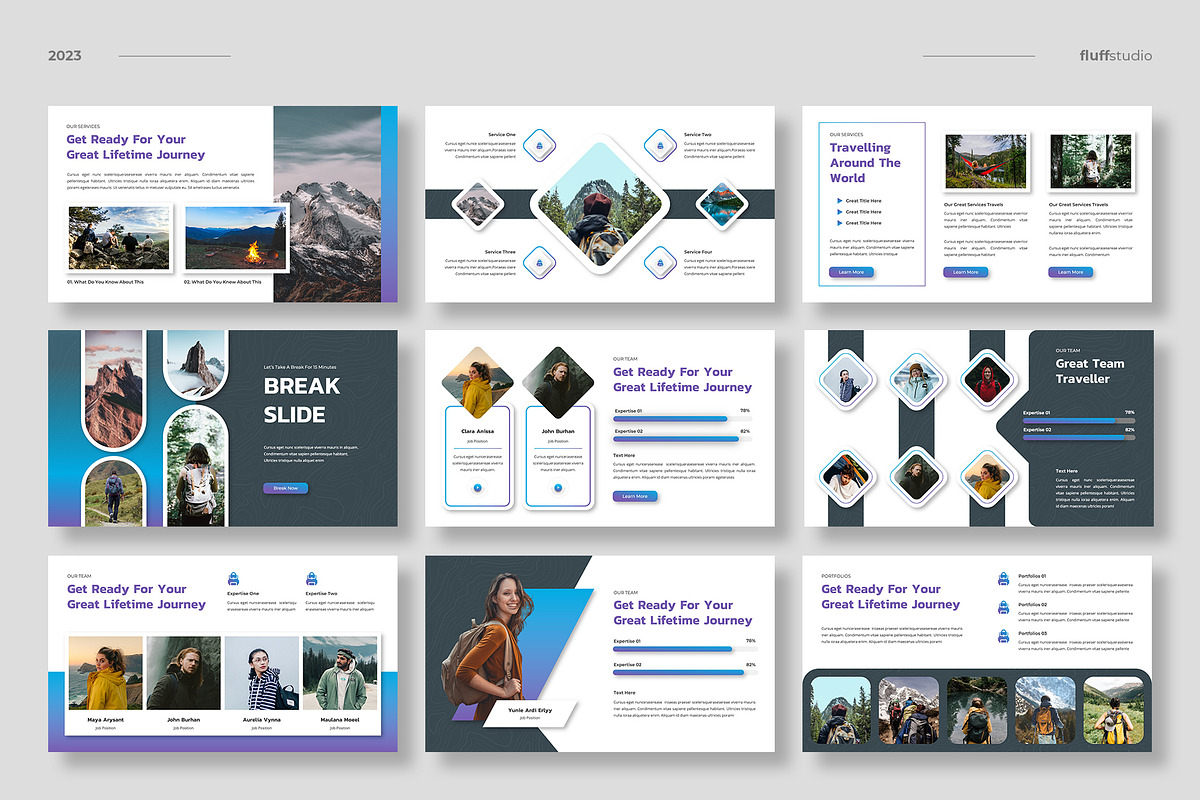Click the Travelling Around The World title
Viewport: 1200px width, 800px height.
[865, 163]
